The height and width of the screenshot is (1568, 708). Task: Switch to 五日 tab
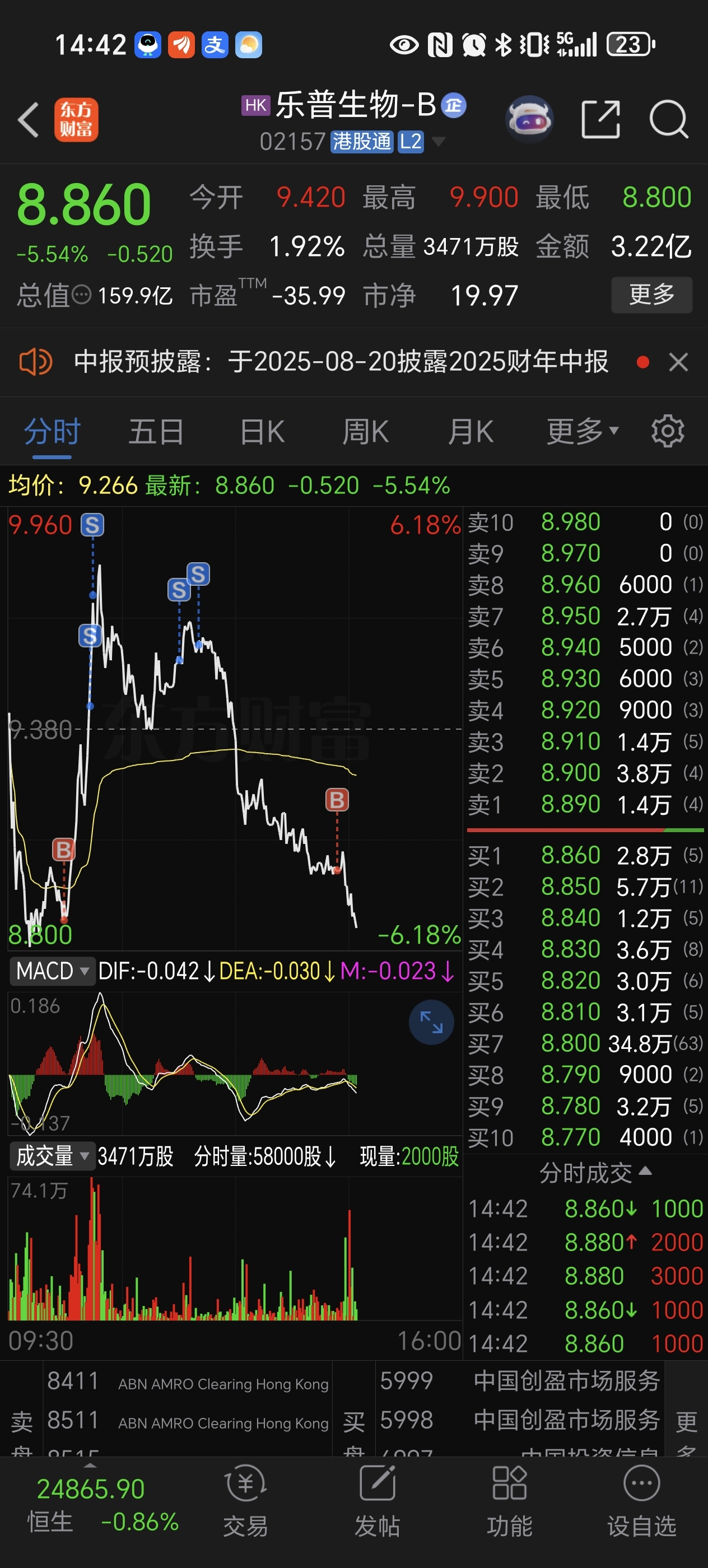156,432
